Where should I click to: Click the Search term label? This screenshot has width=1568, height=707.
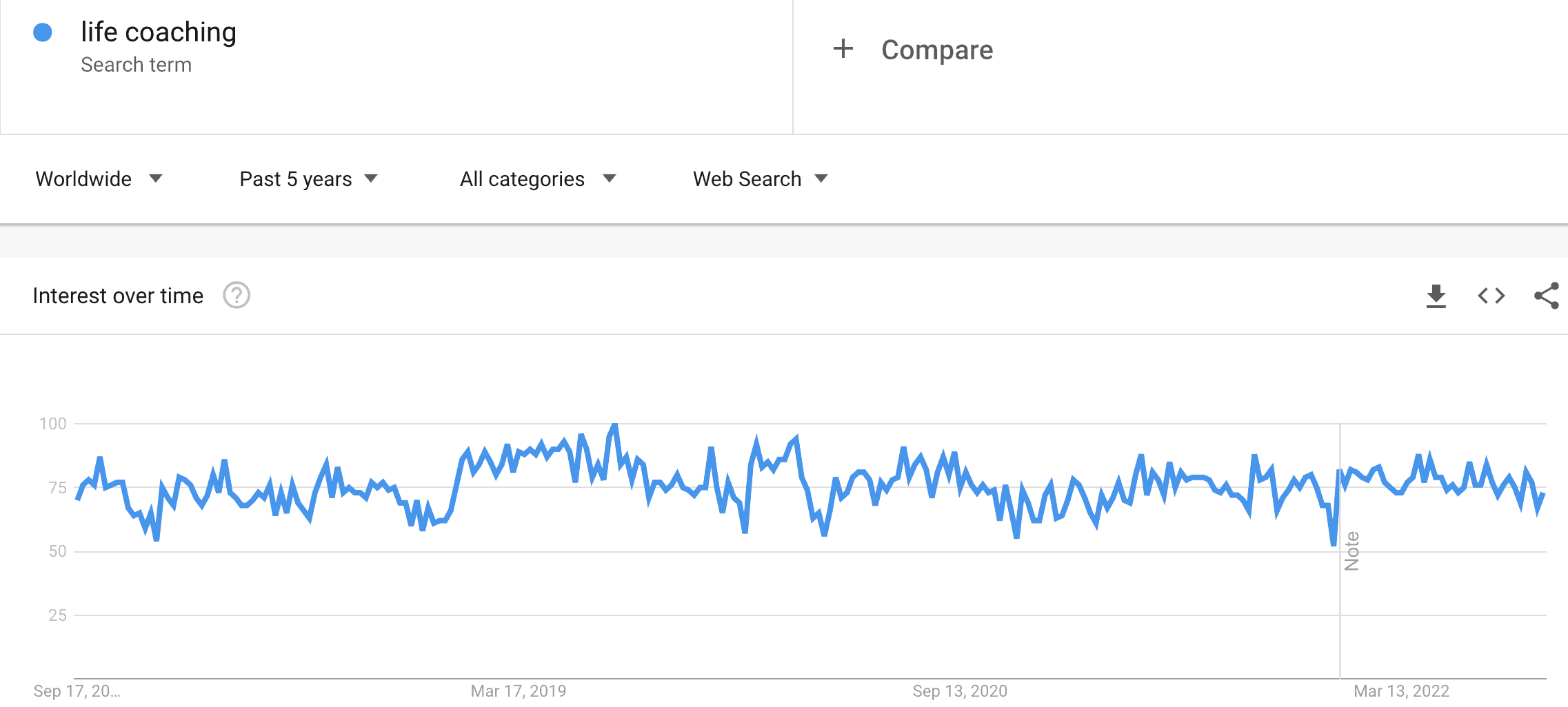(x=136, y=64)
